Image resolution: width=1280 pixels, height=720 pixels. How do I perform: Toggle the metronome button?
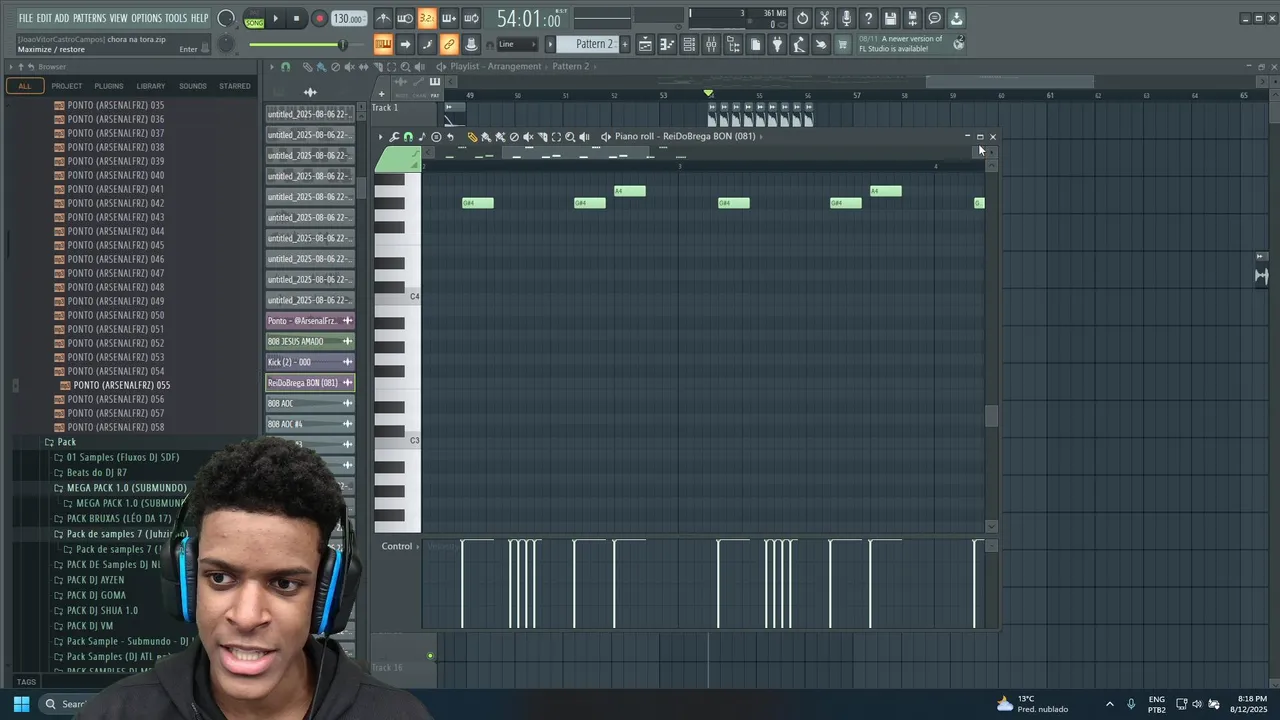point(383,18)
